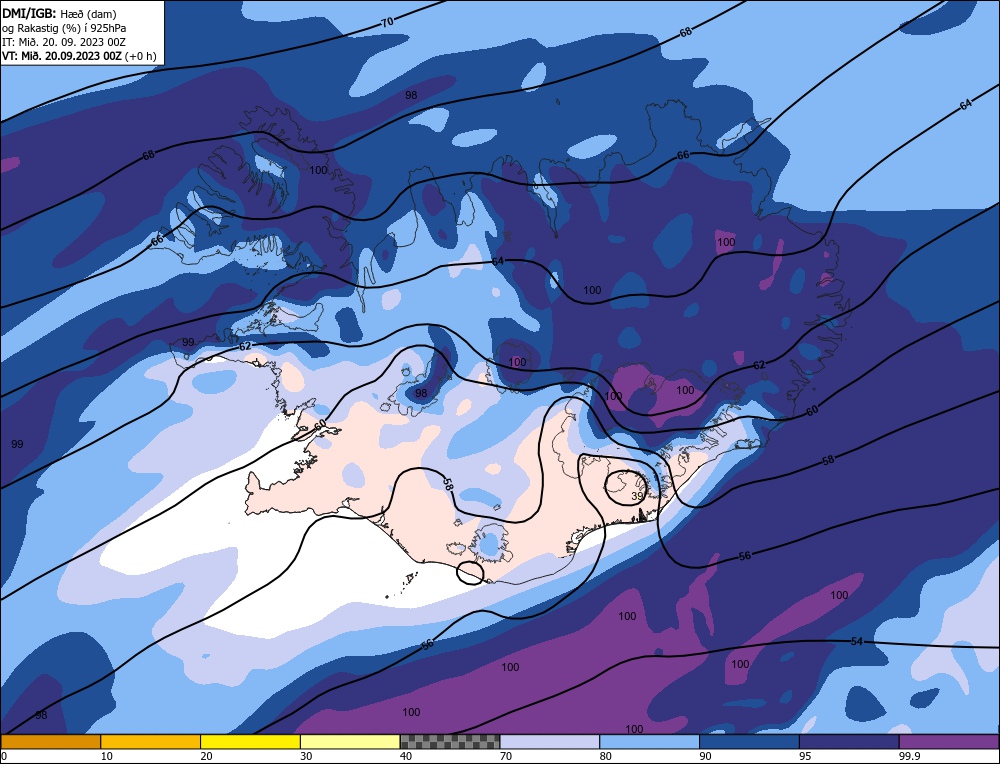Click the 'IT: Mið. 20. 09. 2023 00Z' line
The image size is (1000, 764).
coord(64,41)
